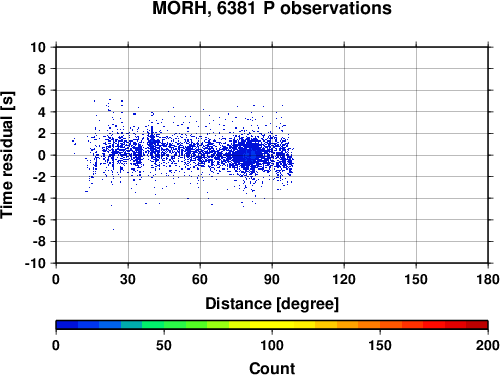Click x-axis tick label '180'

click(x=488, y=279)
